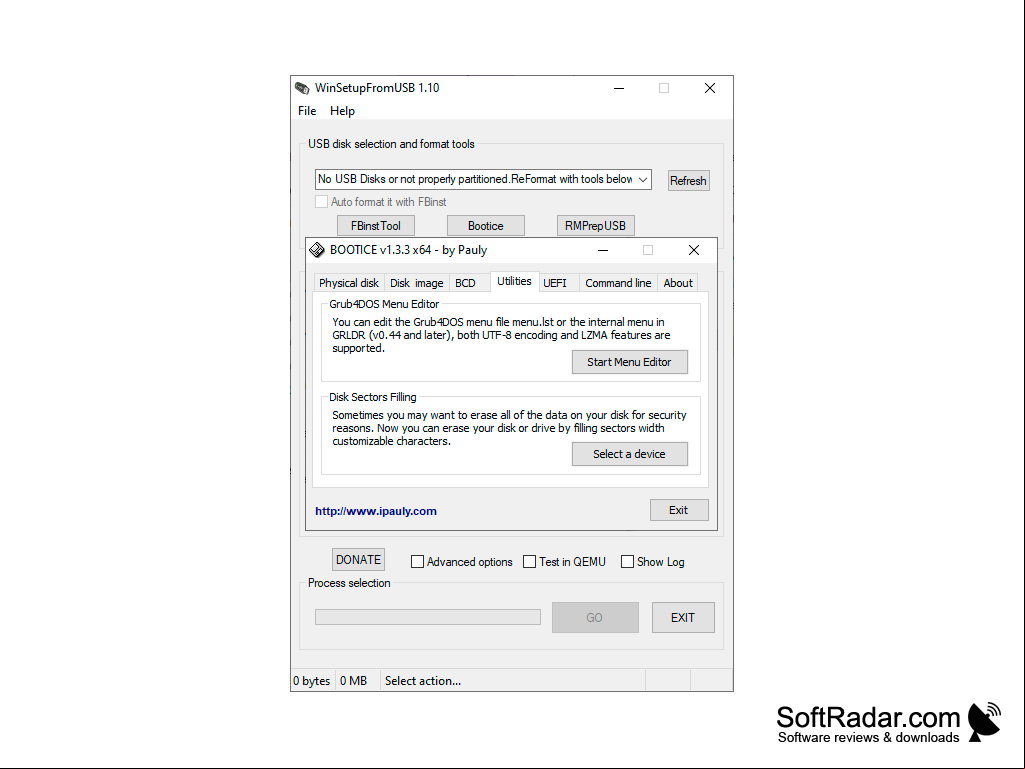The image size is (1025, 769).
Task: Click the BOOTICE title bar icon
Action: point(317,250)
